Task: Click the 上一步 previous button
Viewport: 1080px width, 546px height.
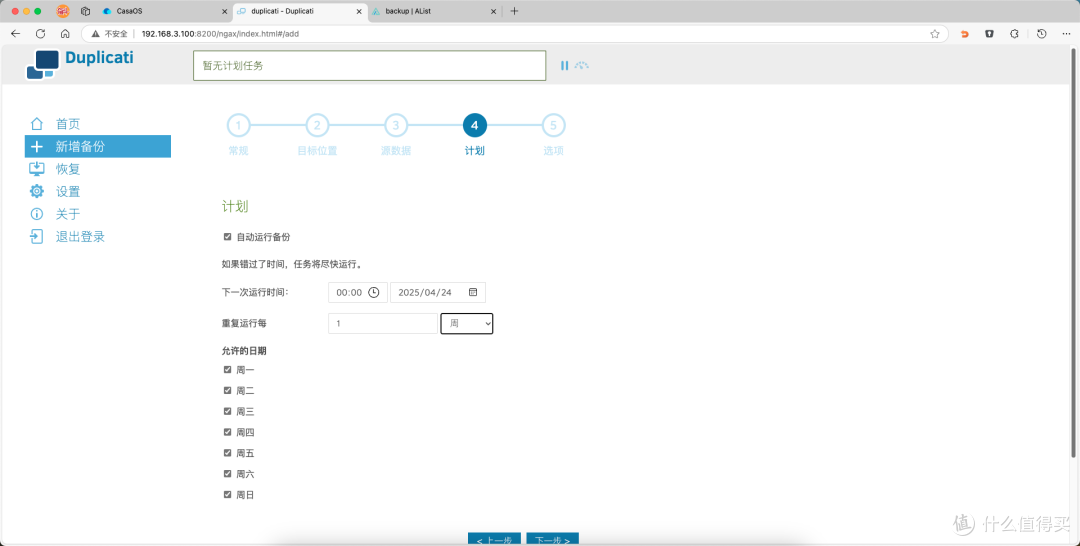Action: pyautogui.click(x=495, y=539)
